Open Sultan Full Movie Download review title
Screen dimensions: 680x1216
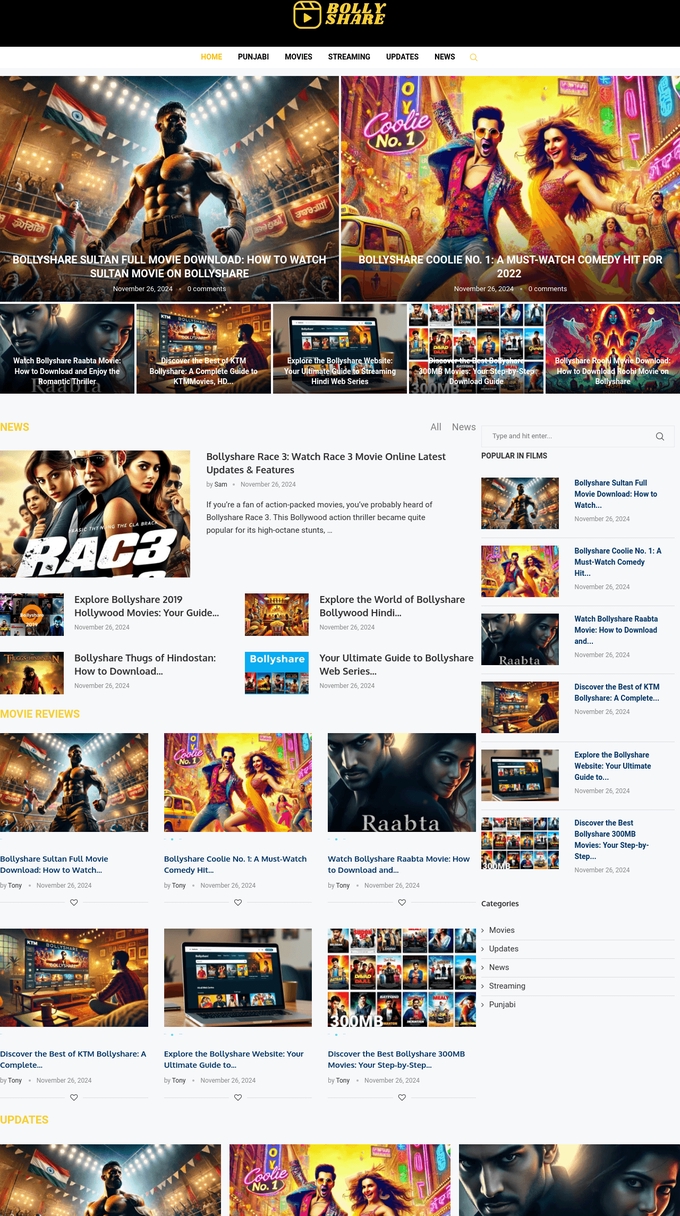[x=54, y=864]
